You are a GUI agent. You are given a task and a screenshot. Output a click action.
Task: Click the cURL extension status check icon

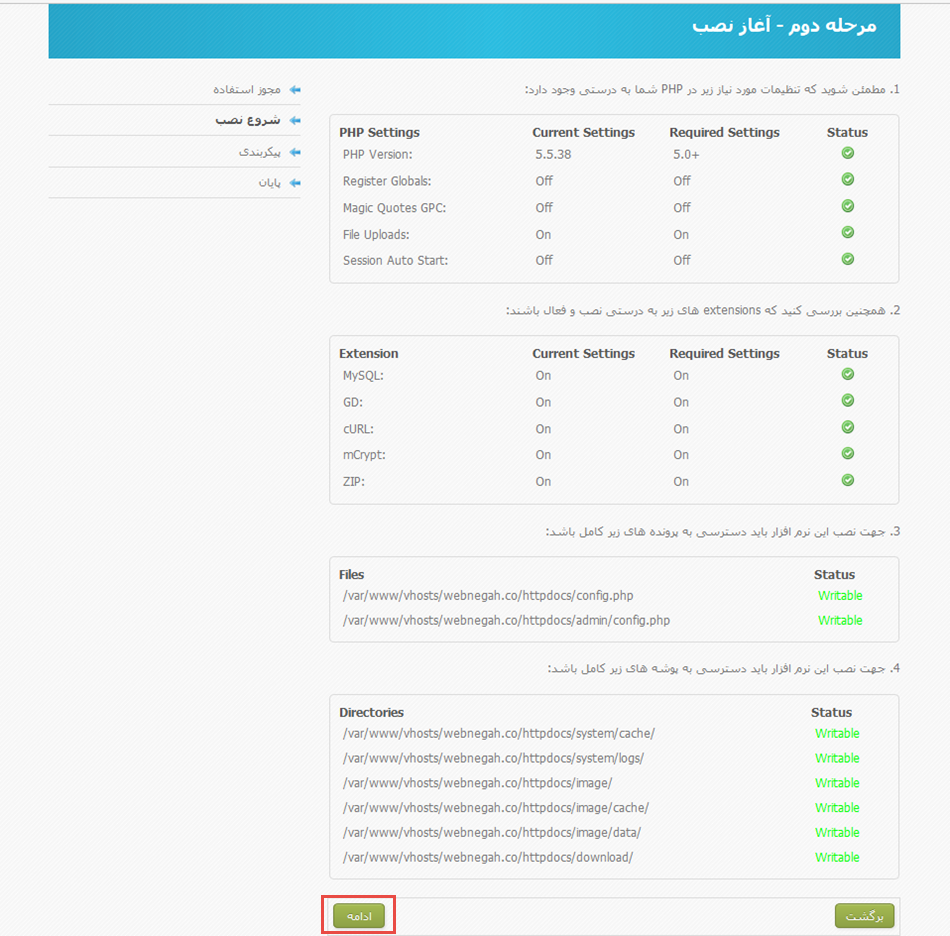click(847, 427)
